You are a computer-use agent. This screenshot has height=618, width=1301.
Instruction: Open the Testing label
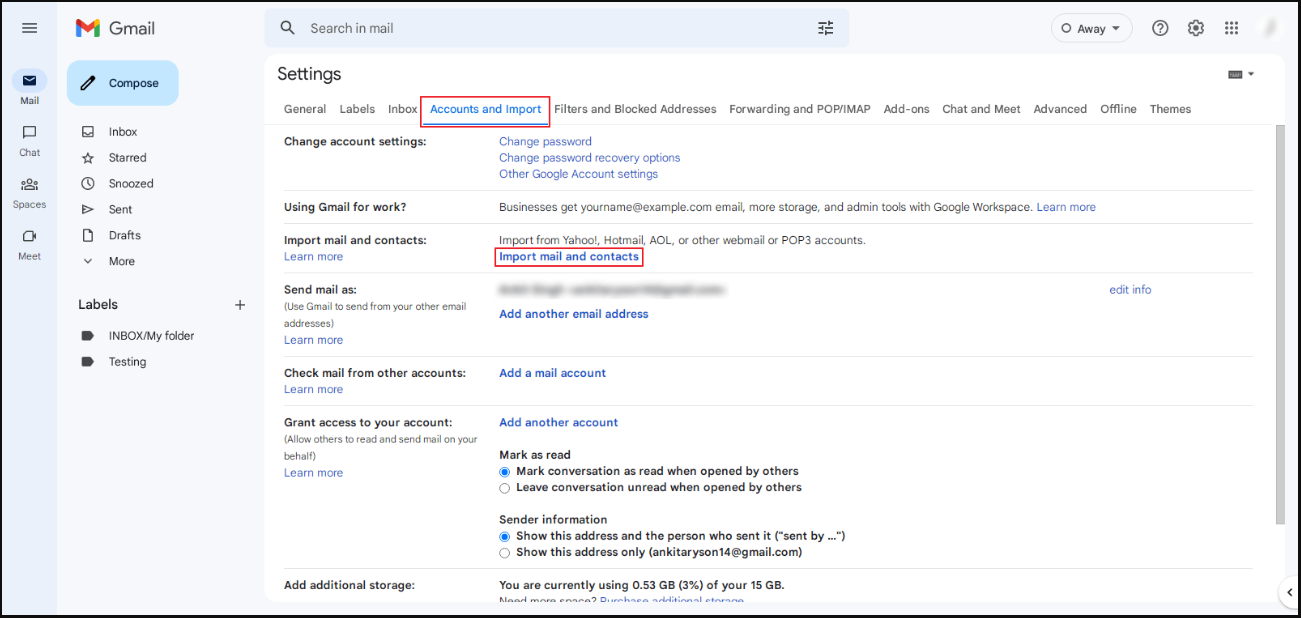127,362
